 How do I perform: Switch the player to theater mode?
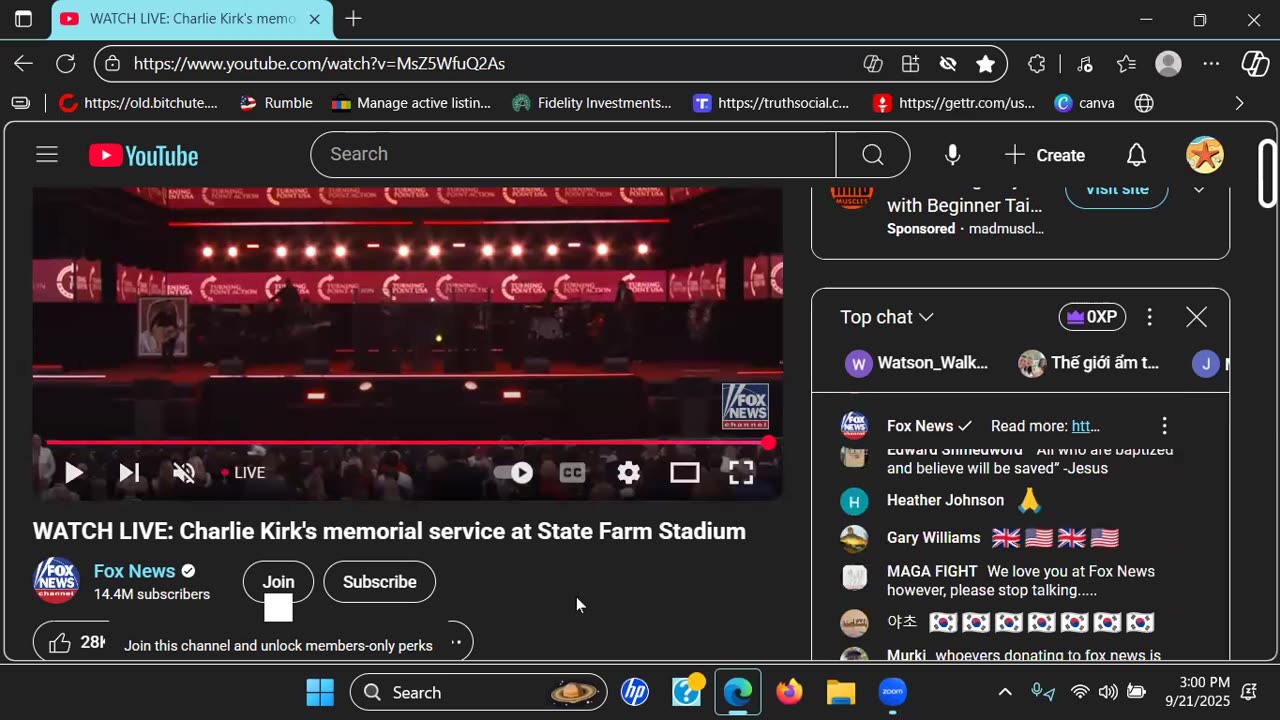(684, 473)
